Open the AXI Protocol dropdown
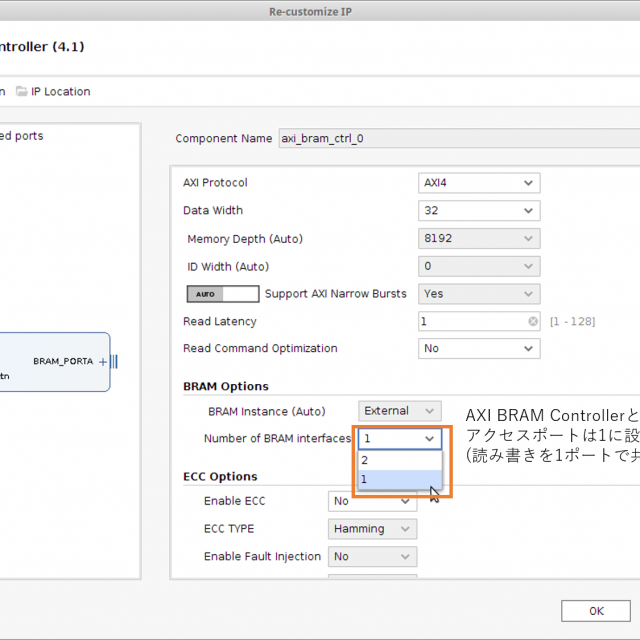 (478, 183)
